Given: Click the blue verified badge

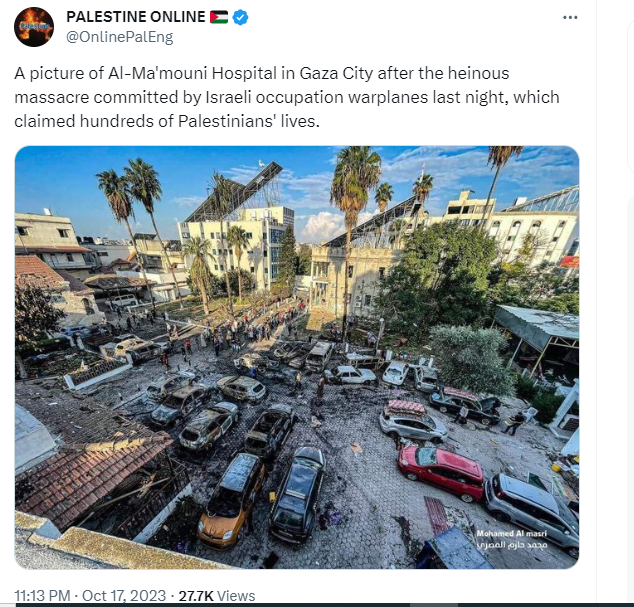Looking at the screenshot, I should pyautogui.click(x=240, y=17).
